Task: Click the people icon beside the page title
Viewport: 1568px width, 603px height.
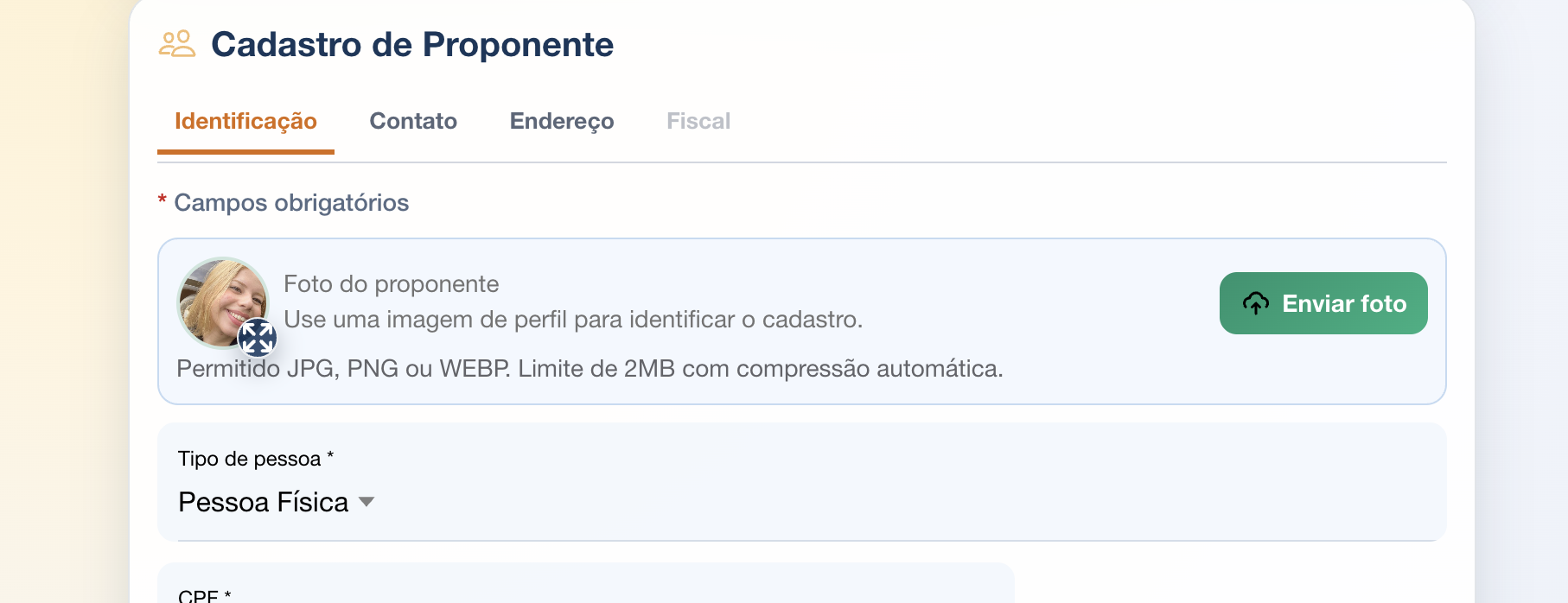Action: (177, 44)
